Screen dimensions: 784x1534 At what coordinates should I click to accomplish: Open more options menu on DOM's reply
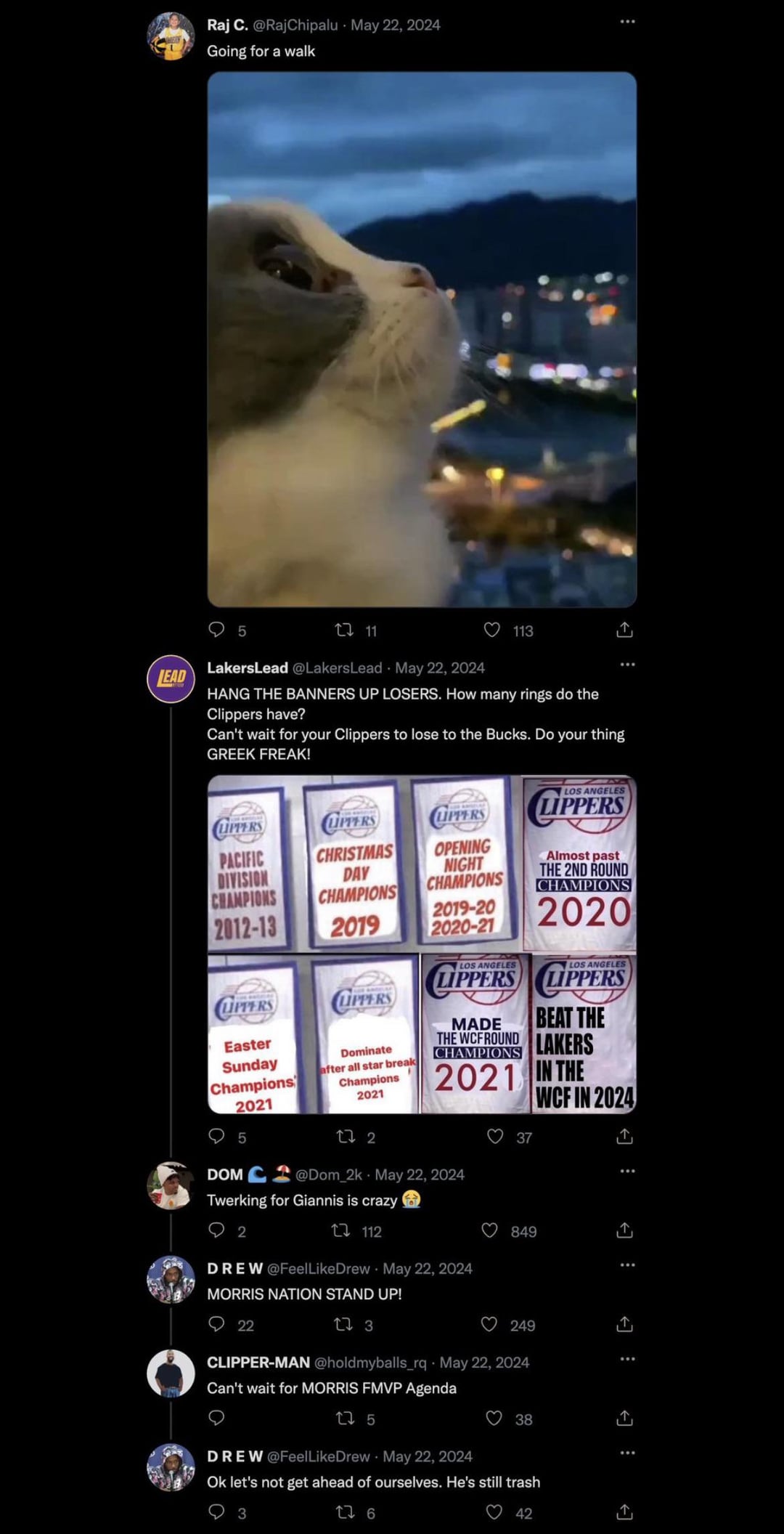point(627,1171)
